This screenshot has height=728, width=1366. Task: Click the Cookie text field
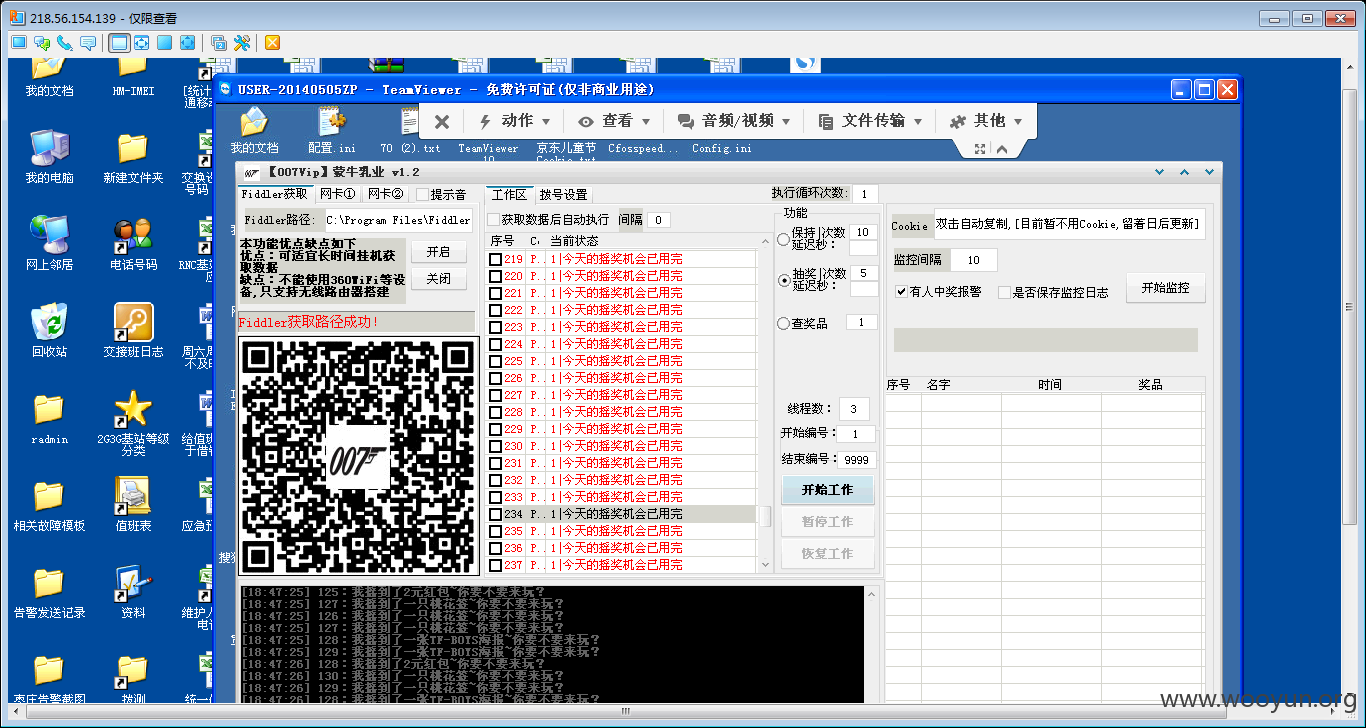coord(1069,225)
